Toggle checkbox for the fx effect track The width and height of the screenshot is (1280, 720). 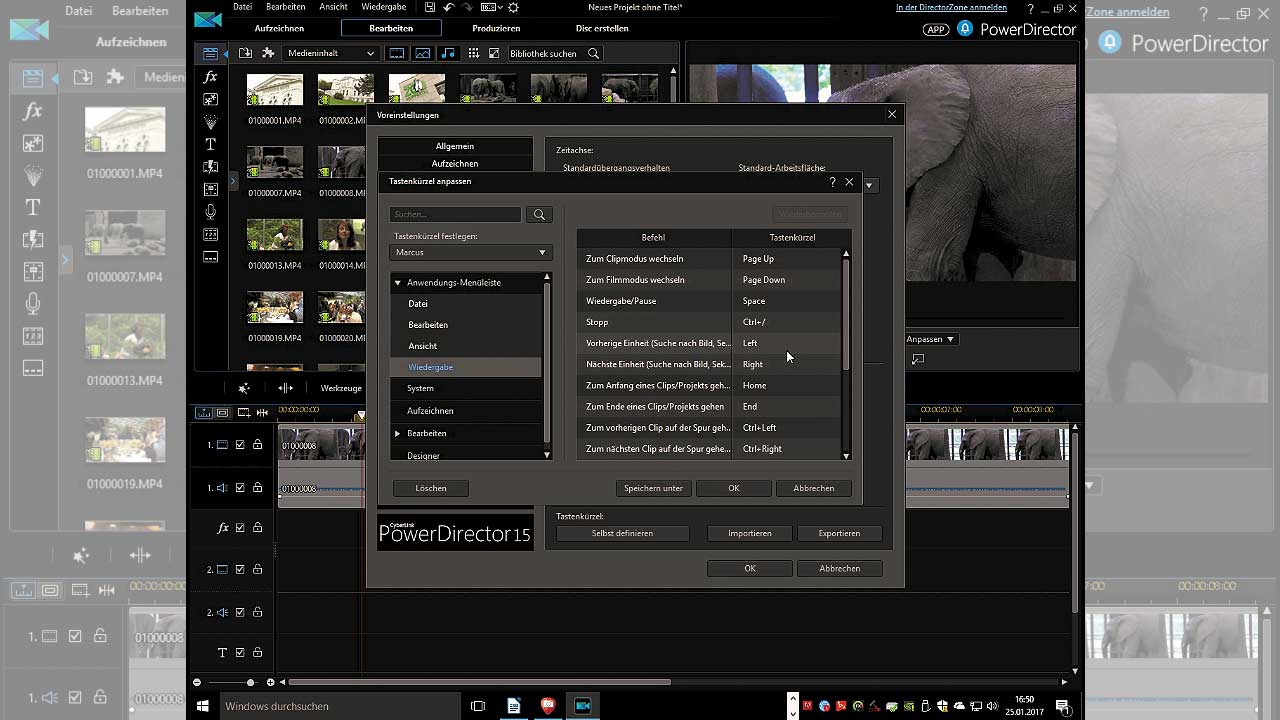240,528
